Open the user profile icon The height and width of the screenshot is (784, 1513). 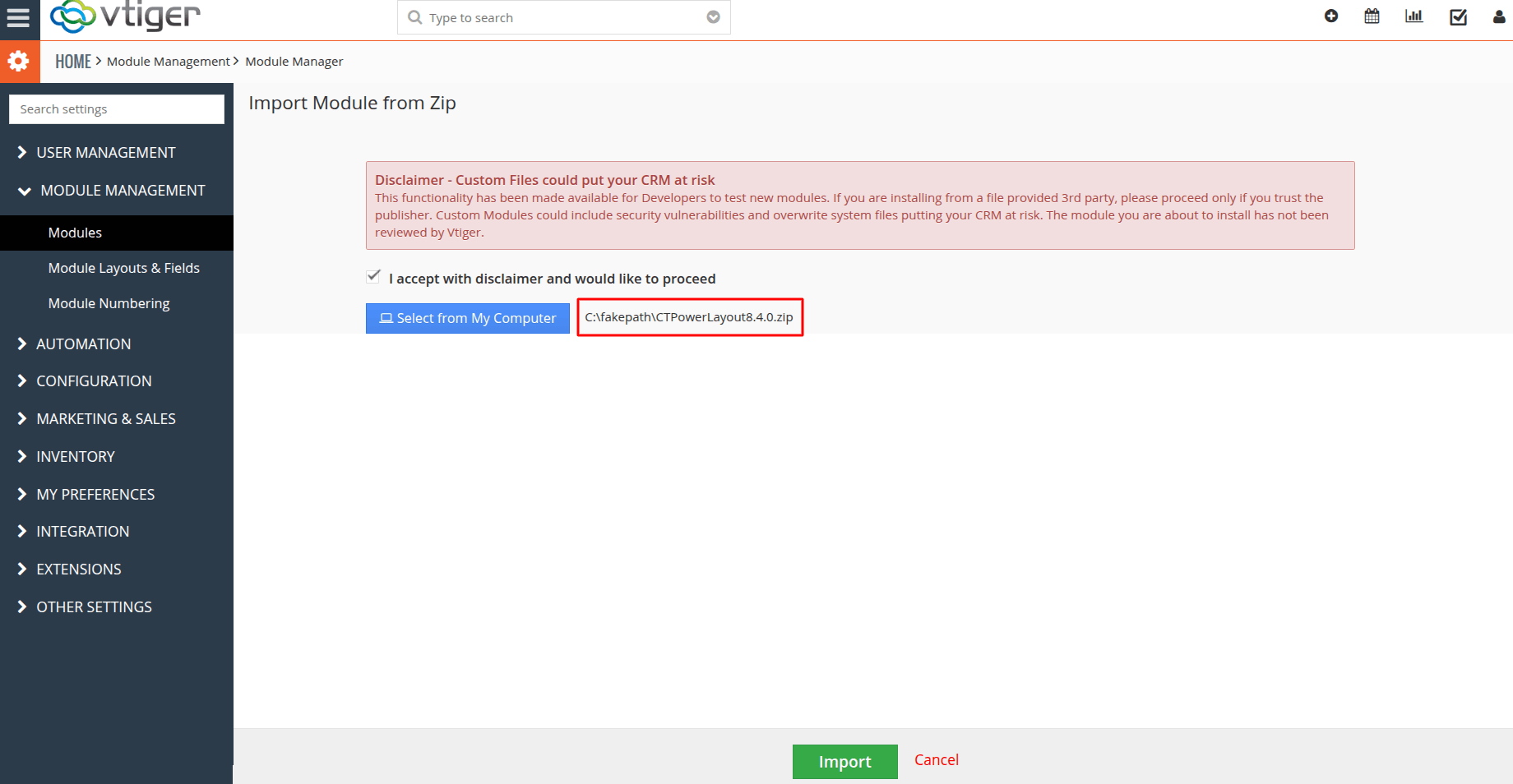[1499, 16]
